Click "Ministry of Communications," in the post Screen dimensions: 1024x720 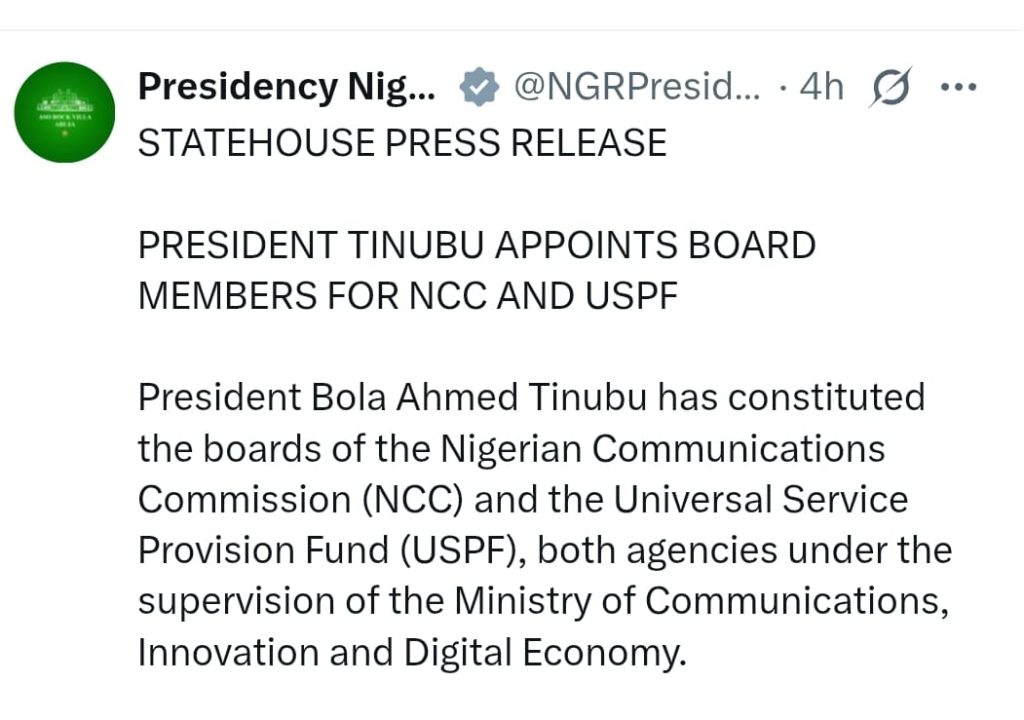pos(701,601)
